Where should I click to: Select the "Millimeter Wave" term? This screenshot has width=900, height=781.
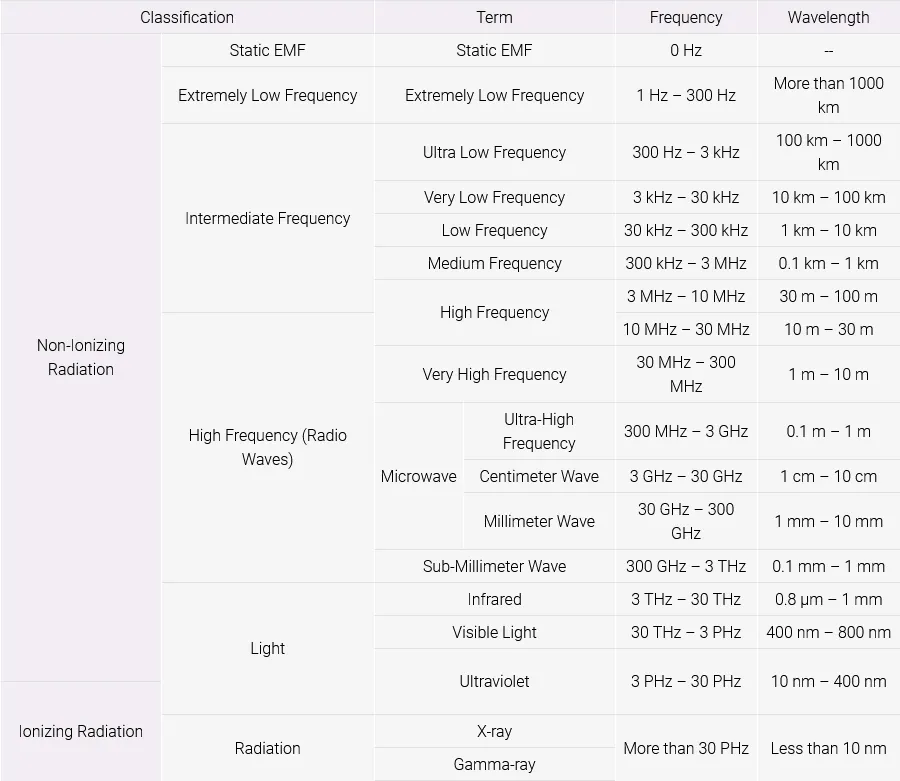point(539,522)
